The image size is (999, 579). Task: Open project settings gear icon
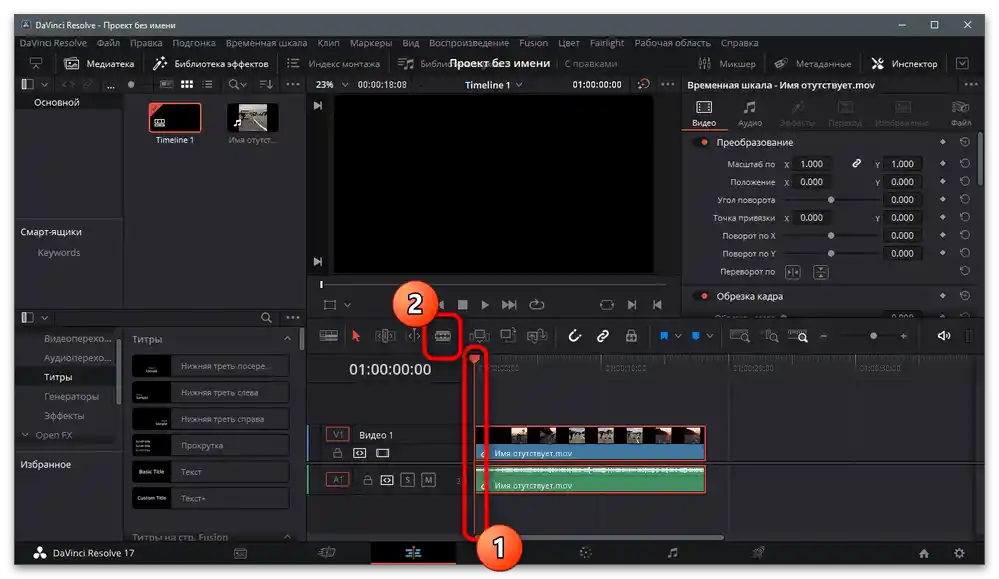[x=959, y=553]
